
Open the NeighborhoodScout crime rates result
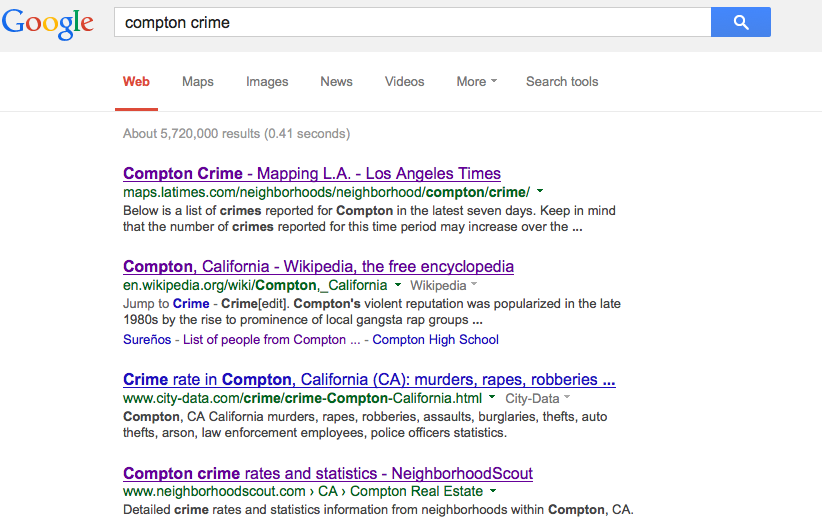click(328, 473)
